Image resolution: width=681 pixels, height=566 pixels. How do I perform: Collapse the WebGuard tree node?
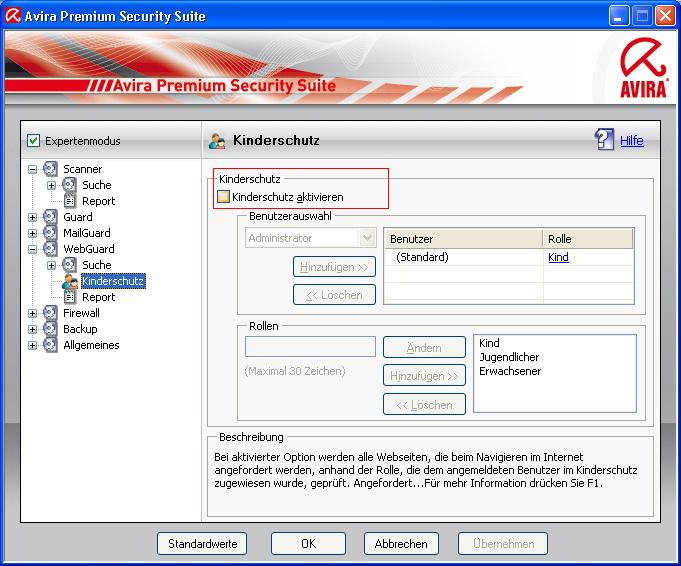coord(32,249)
